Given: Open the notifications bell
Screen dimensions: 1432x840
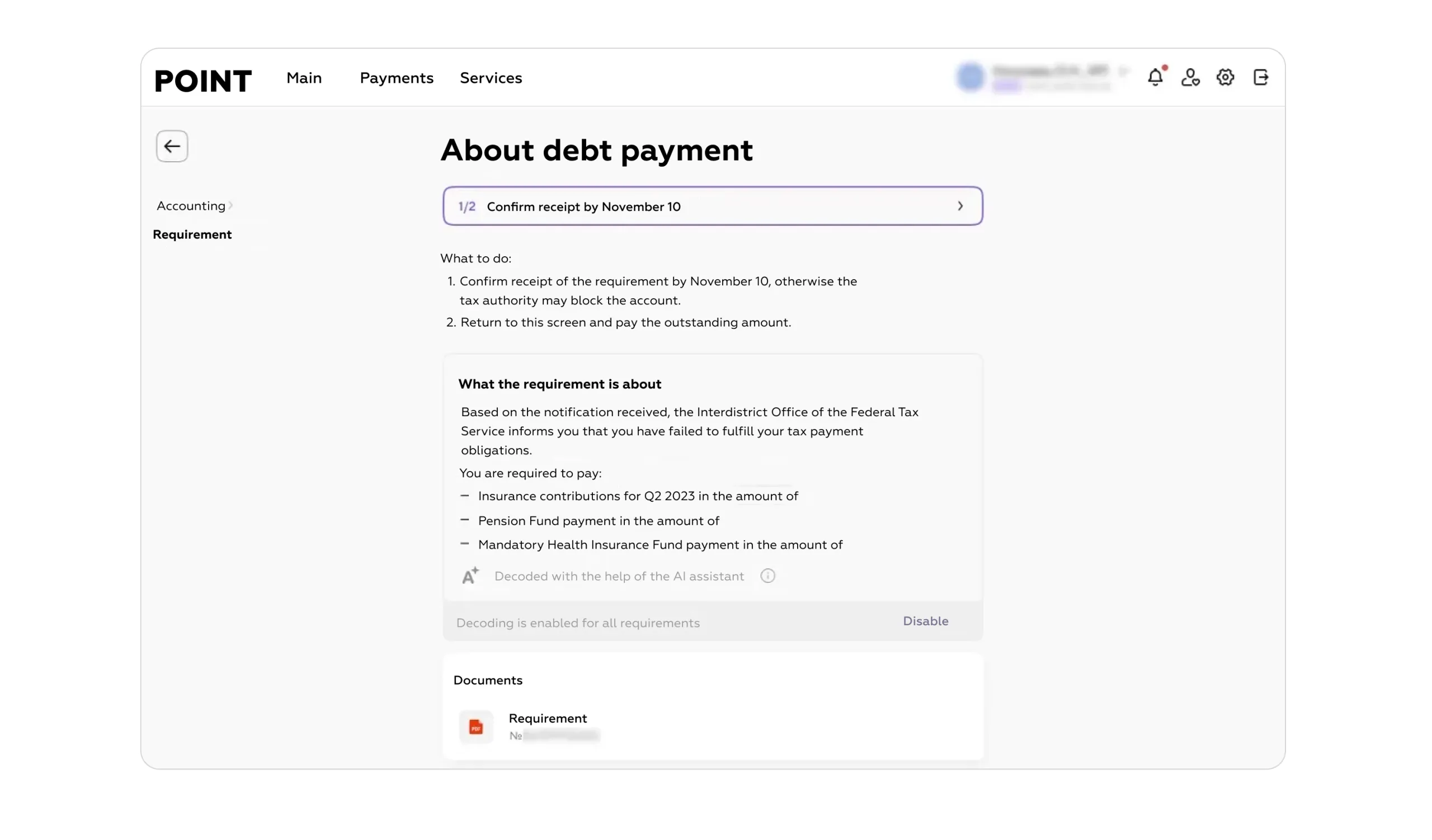Looking at the screenshot, I should (1155, 77).
